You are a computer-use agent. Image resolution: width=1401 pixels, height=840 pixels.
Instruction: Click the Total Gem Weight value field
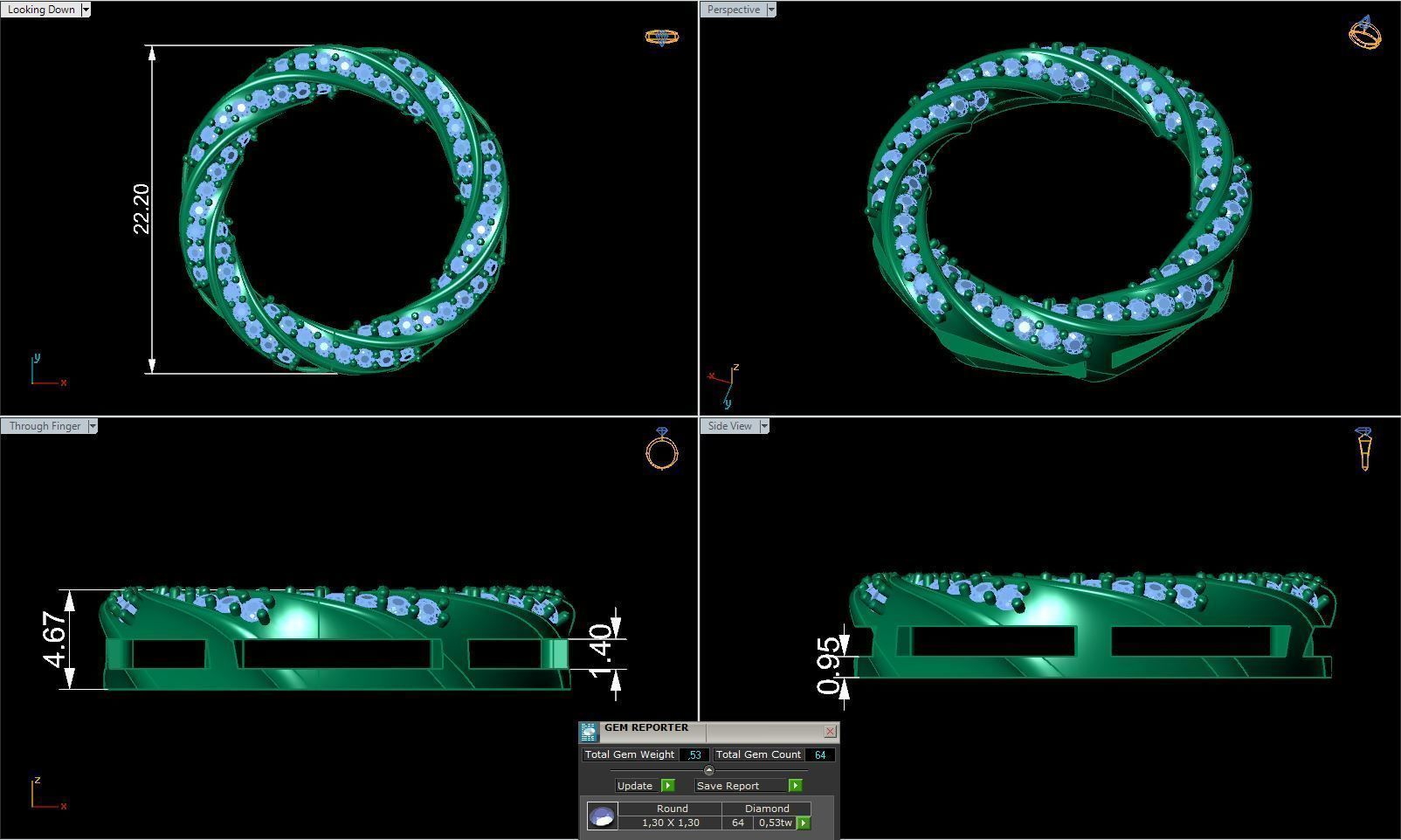(x=694, y=755)
